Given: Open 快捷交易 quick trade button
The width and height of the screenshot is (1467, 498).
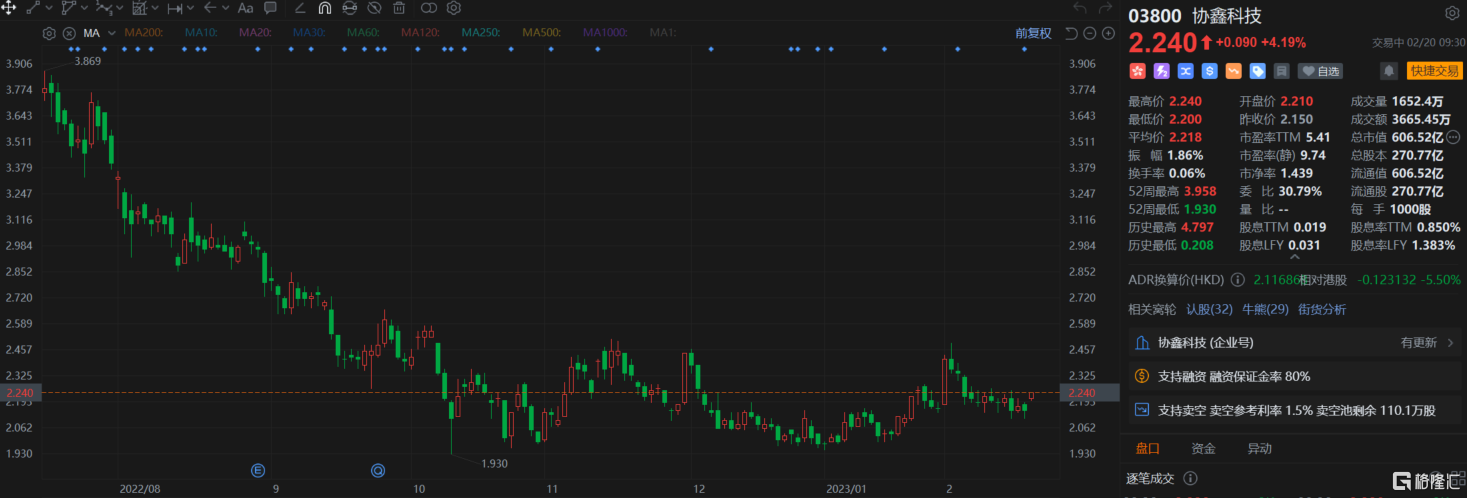Looking at the screenshot, I should tap(1435, 71).
